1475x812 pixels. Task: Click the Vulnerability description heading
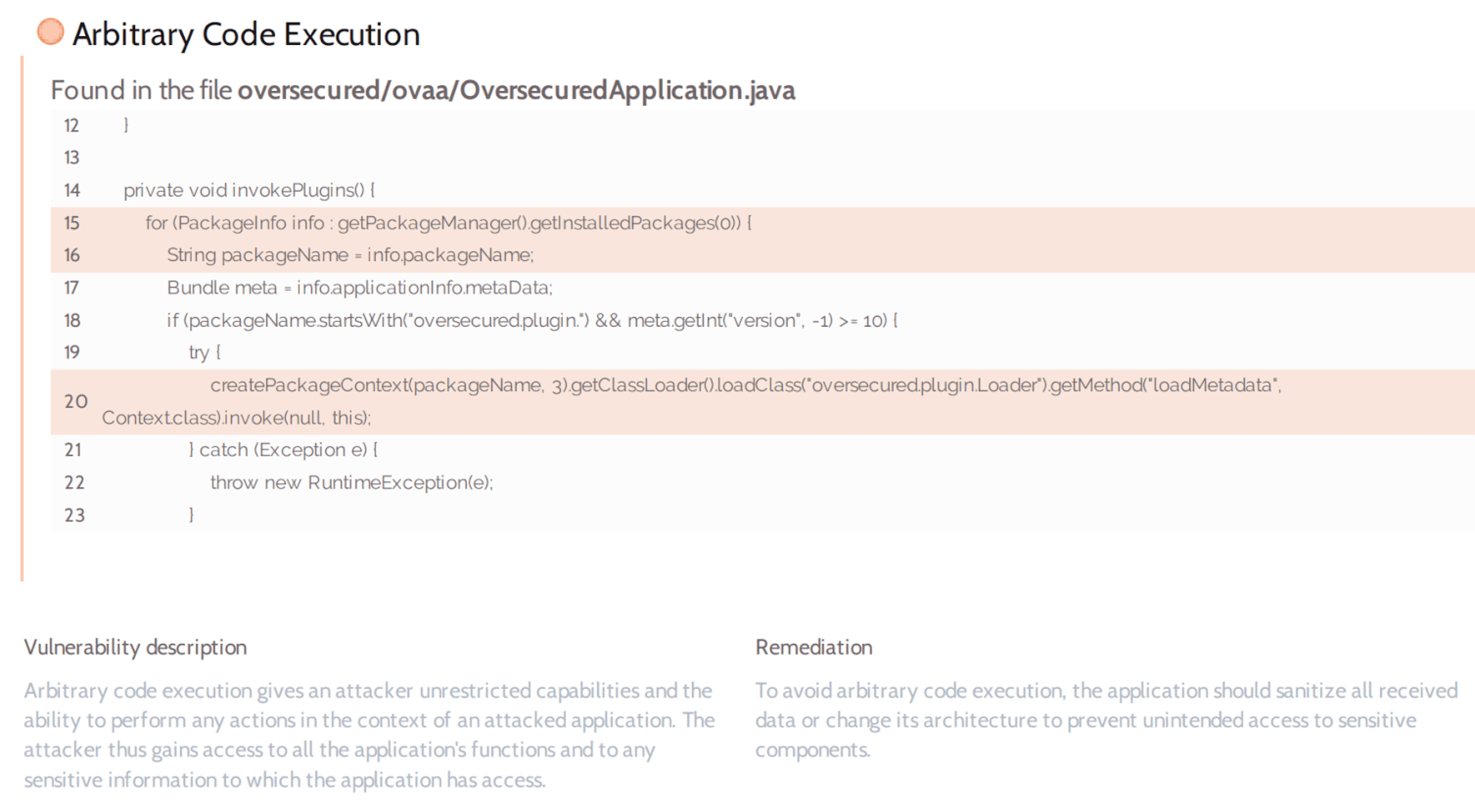coord(135,647)
